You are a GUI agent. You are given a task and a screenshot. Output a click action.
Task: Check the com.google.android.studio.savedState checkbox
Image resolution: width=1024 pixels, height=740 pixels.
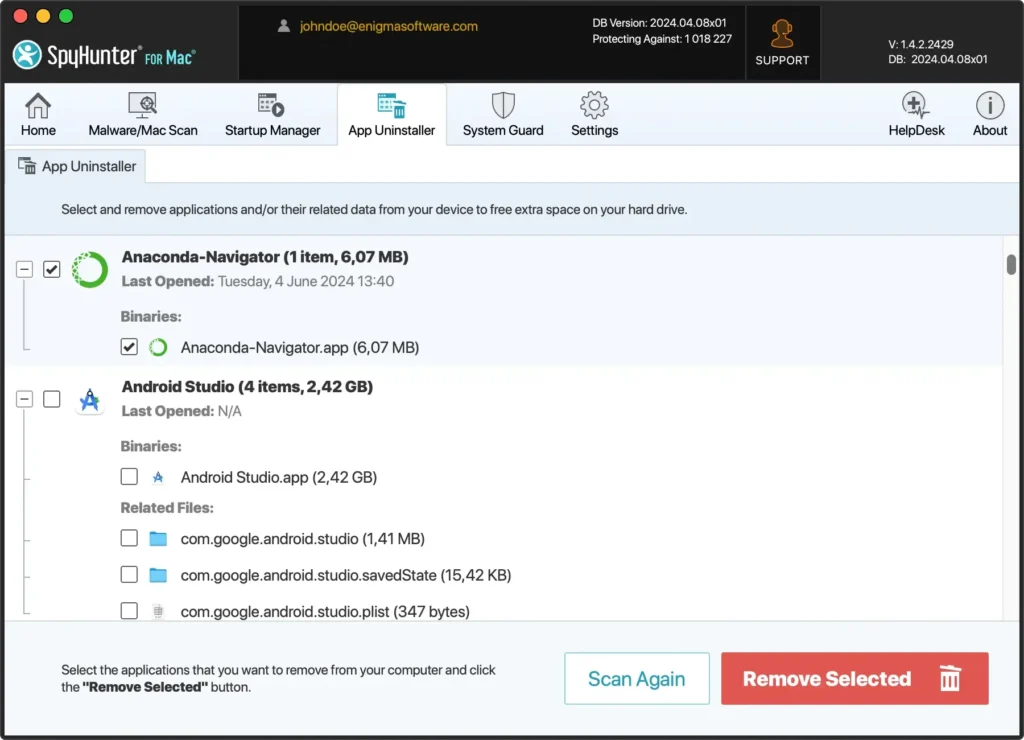[129, 574]
